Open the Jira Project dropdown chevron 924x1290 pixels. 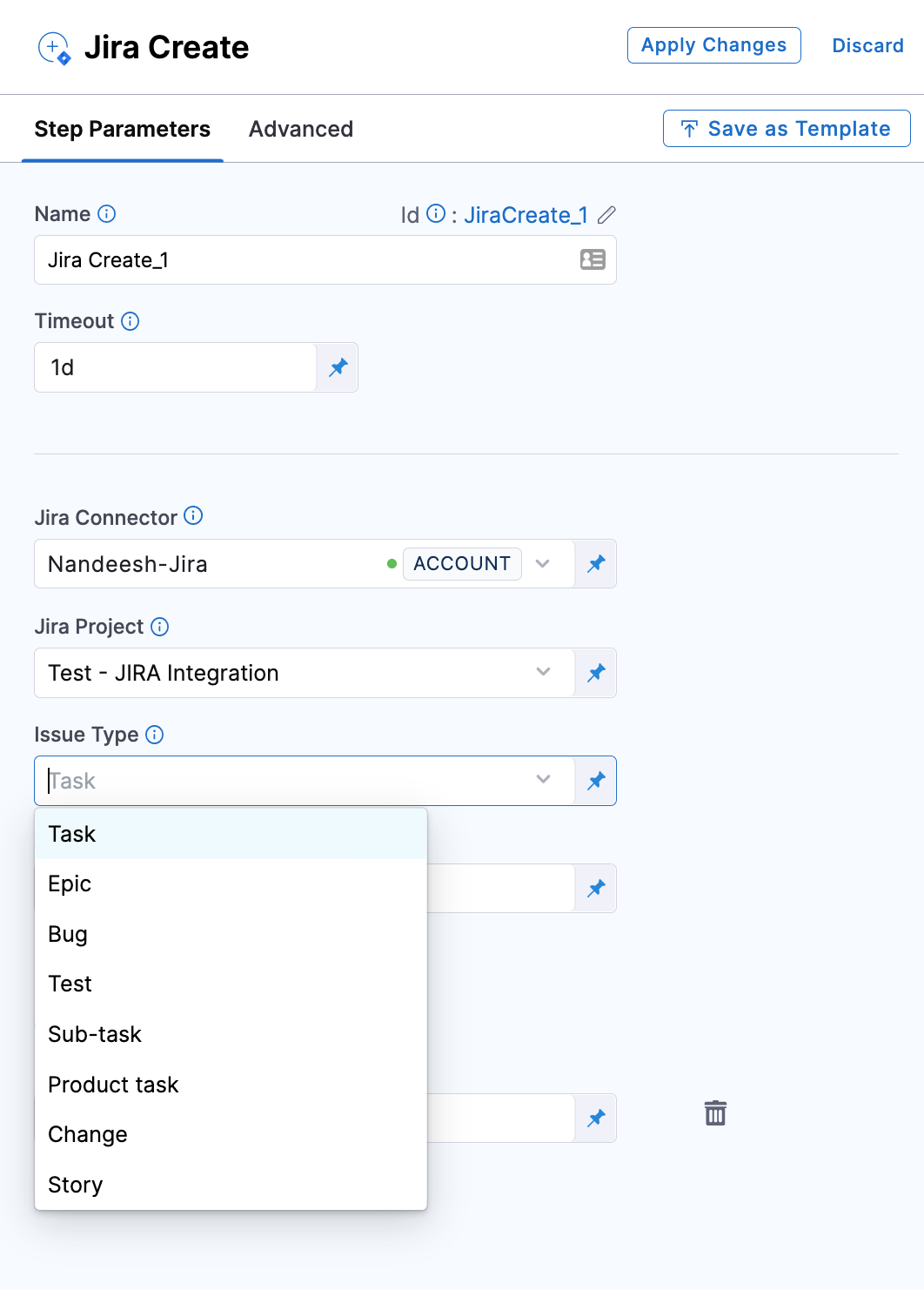click(543, 672)
